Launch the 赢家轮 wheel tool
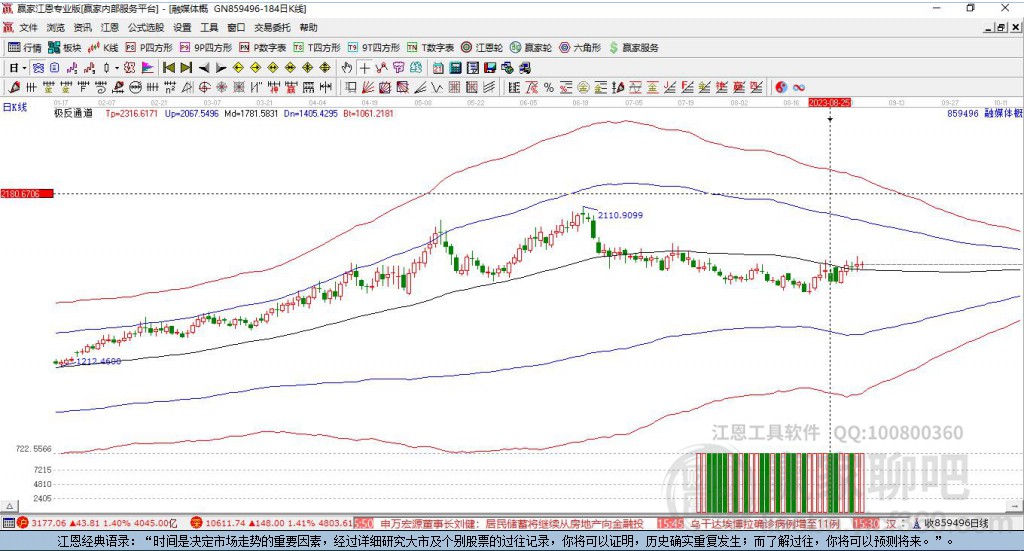The height and width of the screenshot is (551, 1024). click(531, 48)
